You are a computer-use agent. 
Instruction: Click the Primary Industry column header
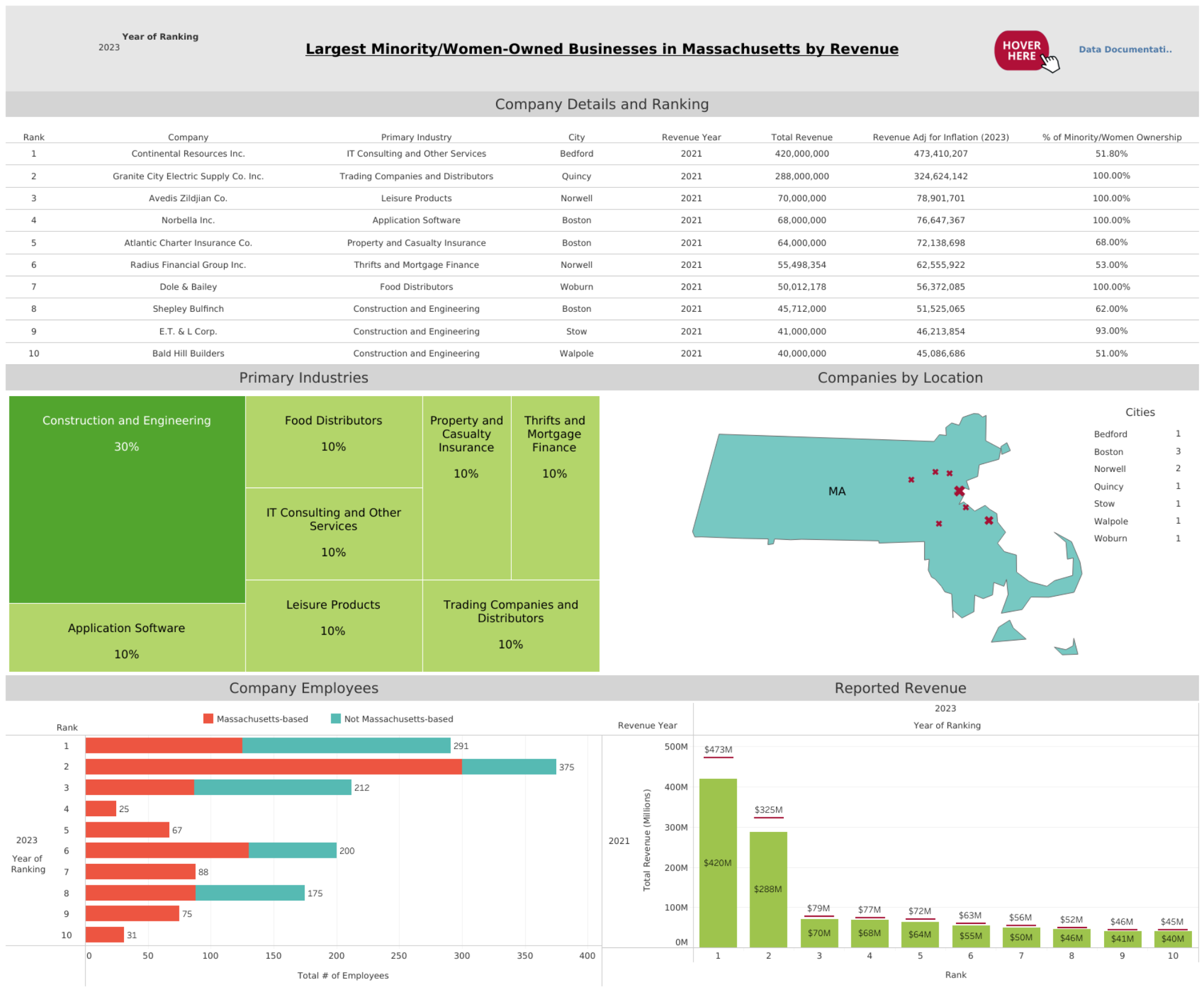(x=416, y=137)
